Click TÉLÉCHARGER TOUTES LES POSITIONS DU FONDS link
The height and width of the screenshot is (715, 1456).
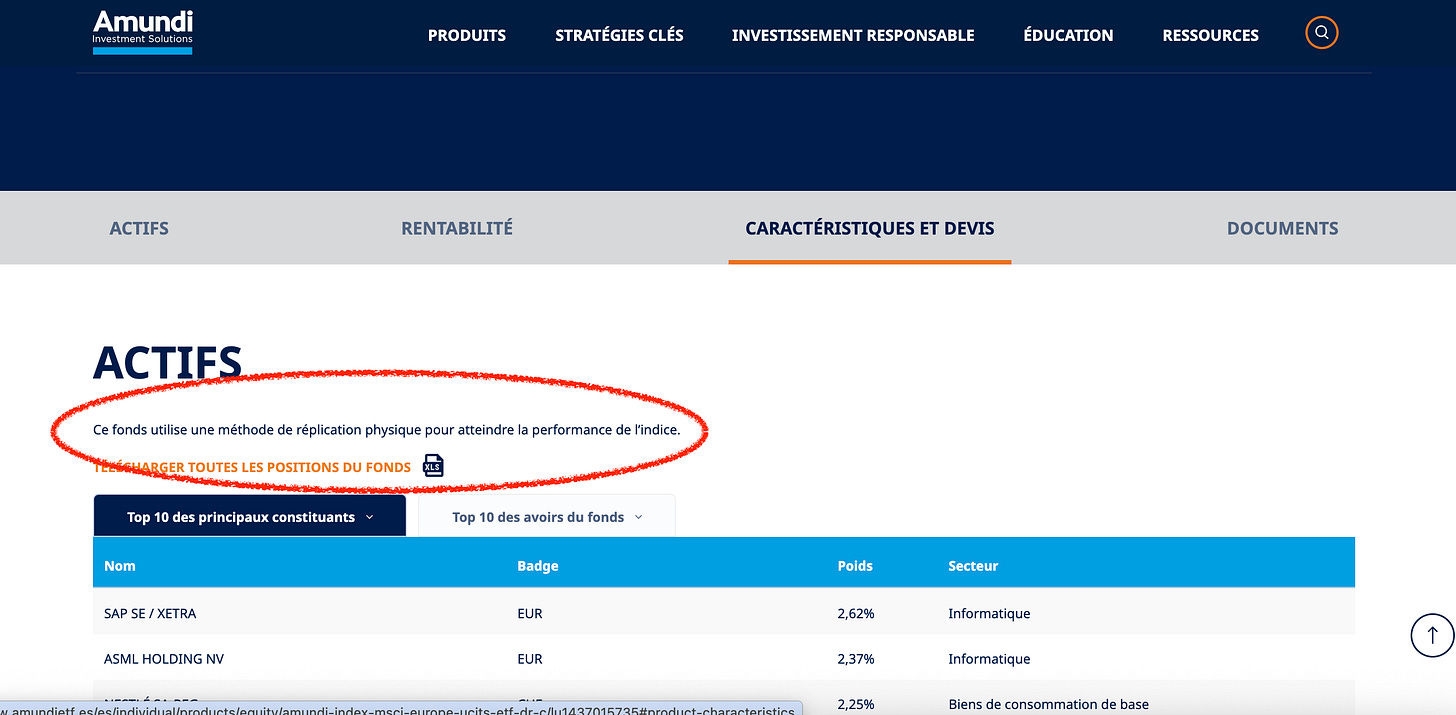pos(252,467)
